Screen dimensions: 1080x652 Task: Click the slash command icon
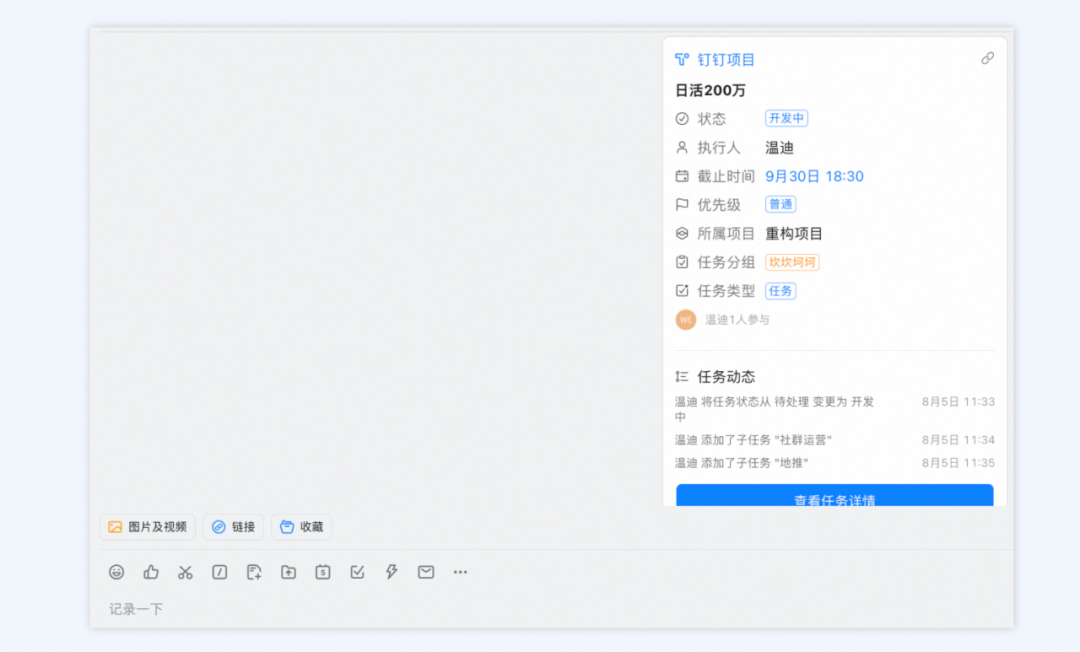point(220,572)
